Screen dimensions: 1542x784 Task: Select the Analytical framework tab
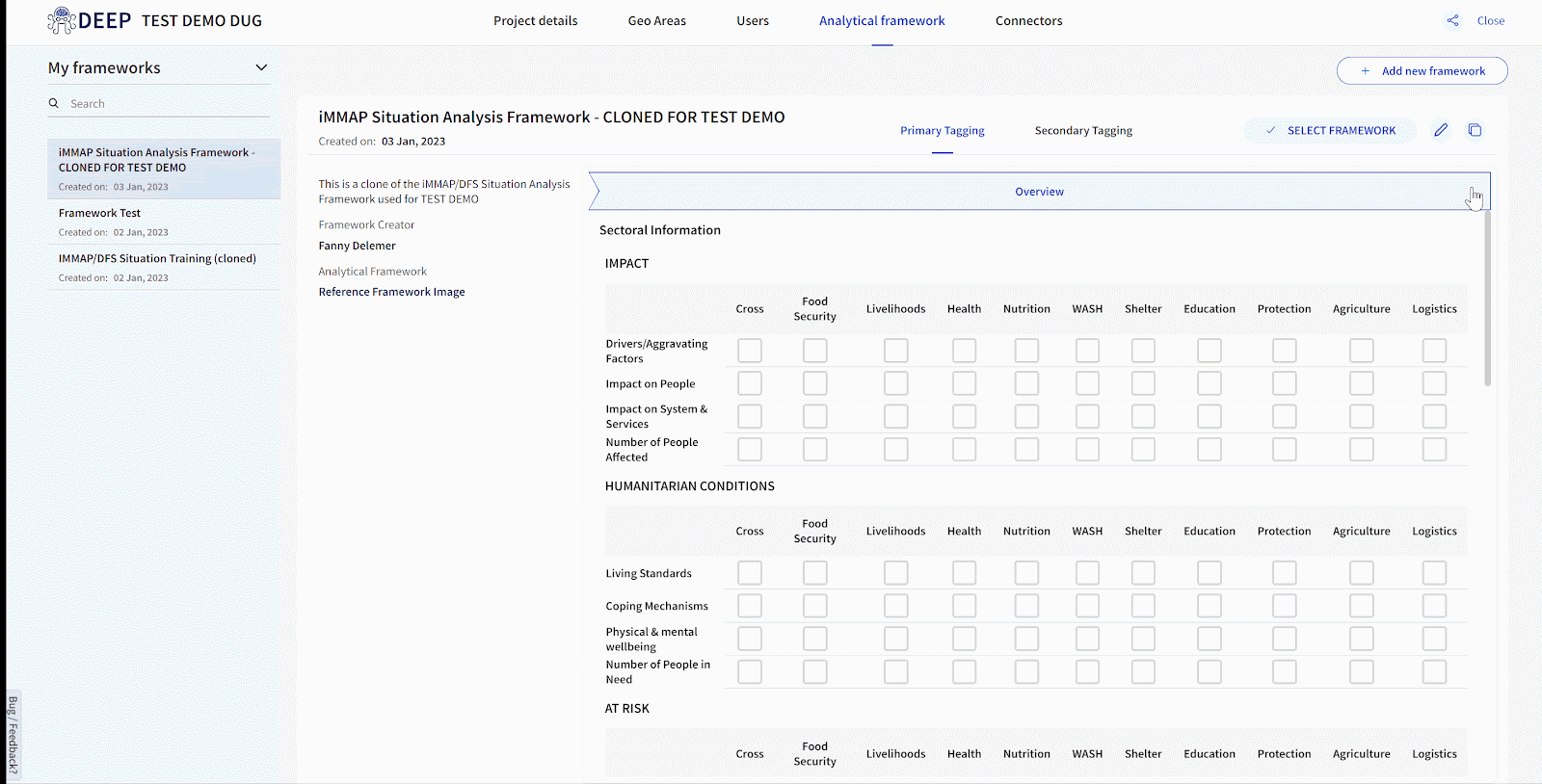pos(882,21)
